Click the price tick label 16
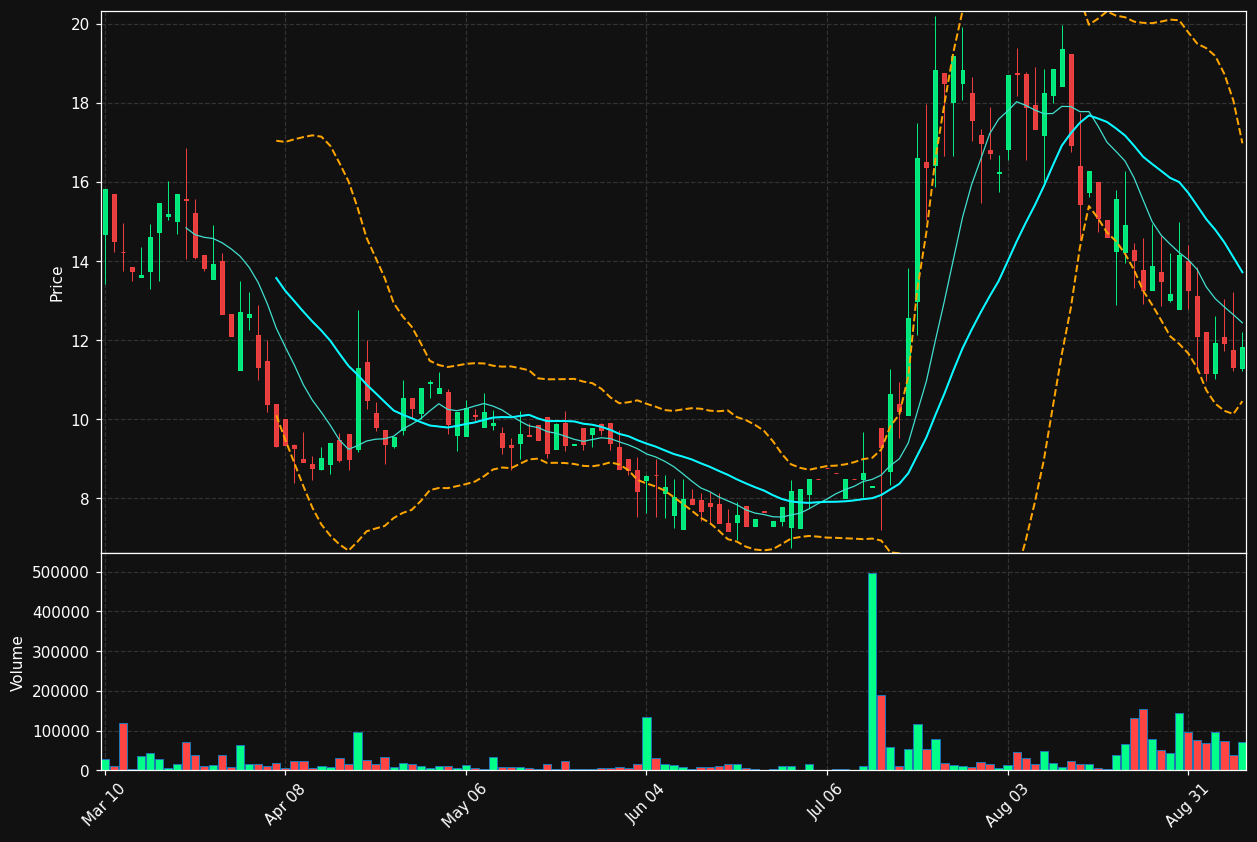This screenshot has height=842, width=1257. point(81,182)
